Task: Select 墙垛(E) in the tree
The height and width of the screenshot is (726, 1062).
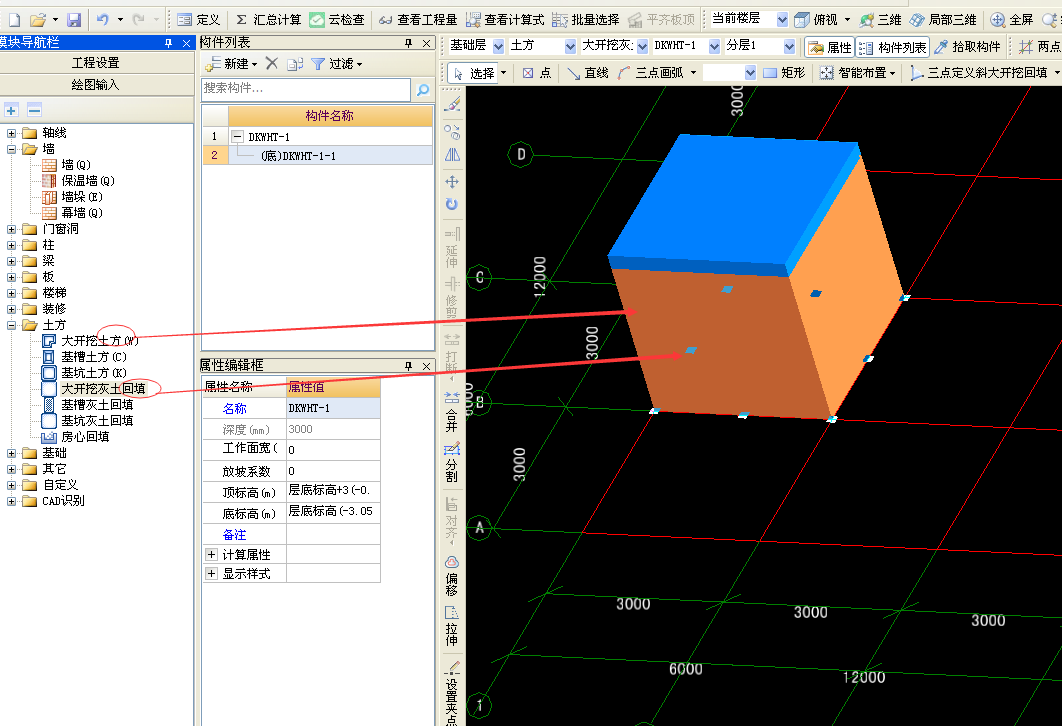Action: (x=72, y=197)
